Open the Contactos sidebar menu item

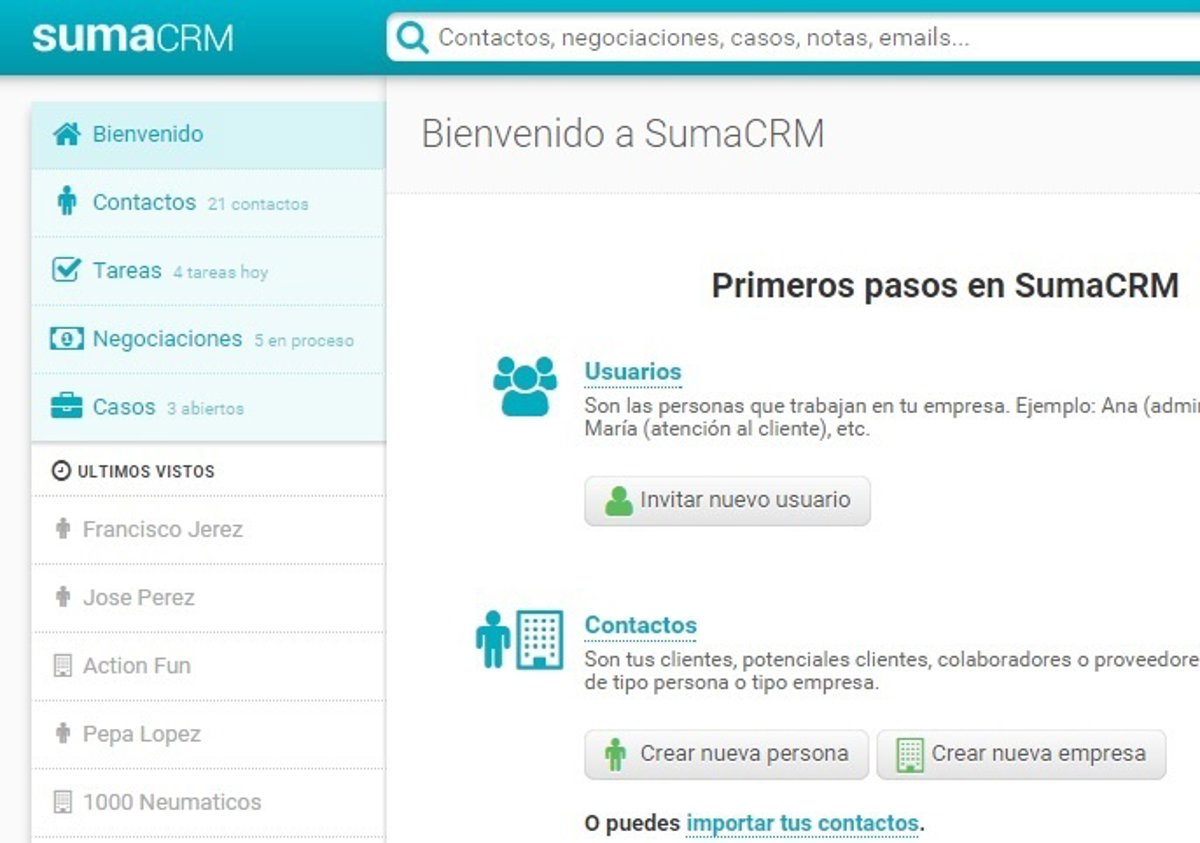[x=144, y=202]
